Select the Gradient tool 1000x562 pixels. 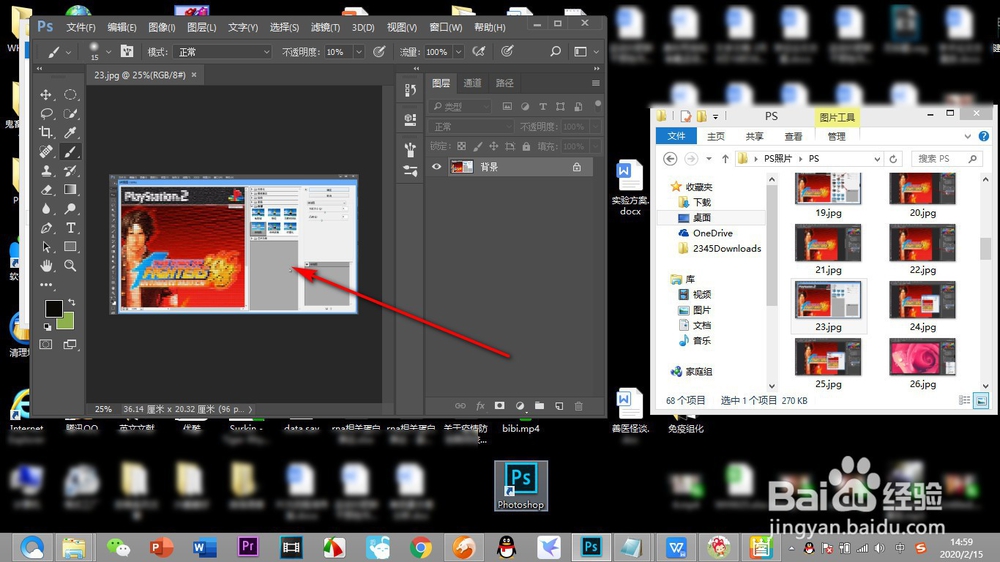click(70, 189)
